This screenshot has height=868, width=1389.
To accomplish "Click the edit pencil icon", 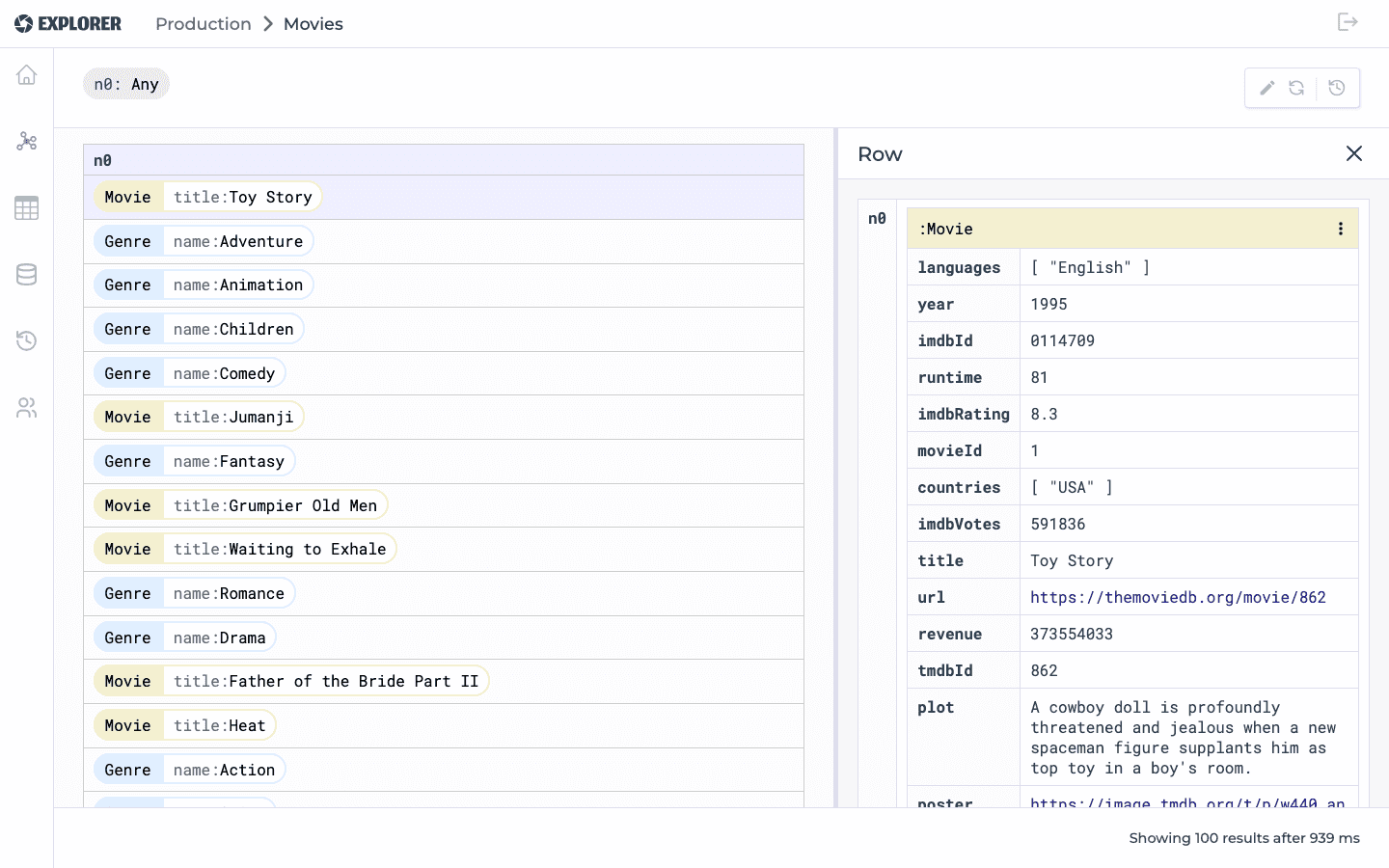I will pyautogui.click(x=1267, y=88).
